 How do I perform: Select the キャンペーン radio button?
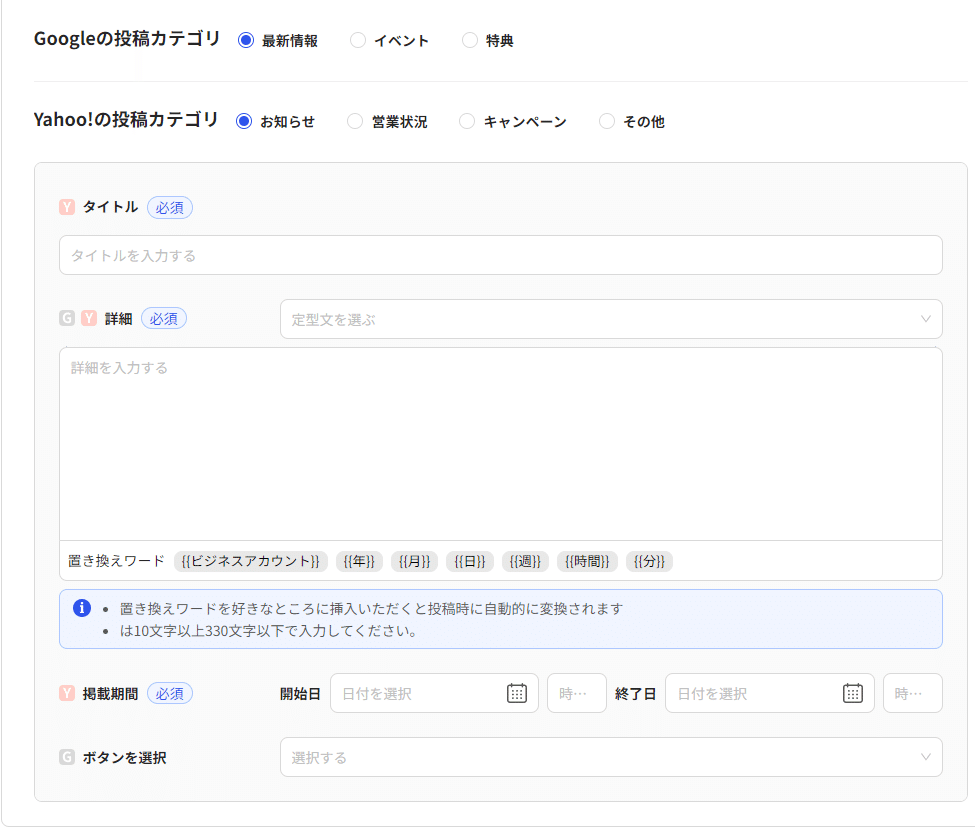pos(466,120)
